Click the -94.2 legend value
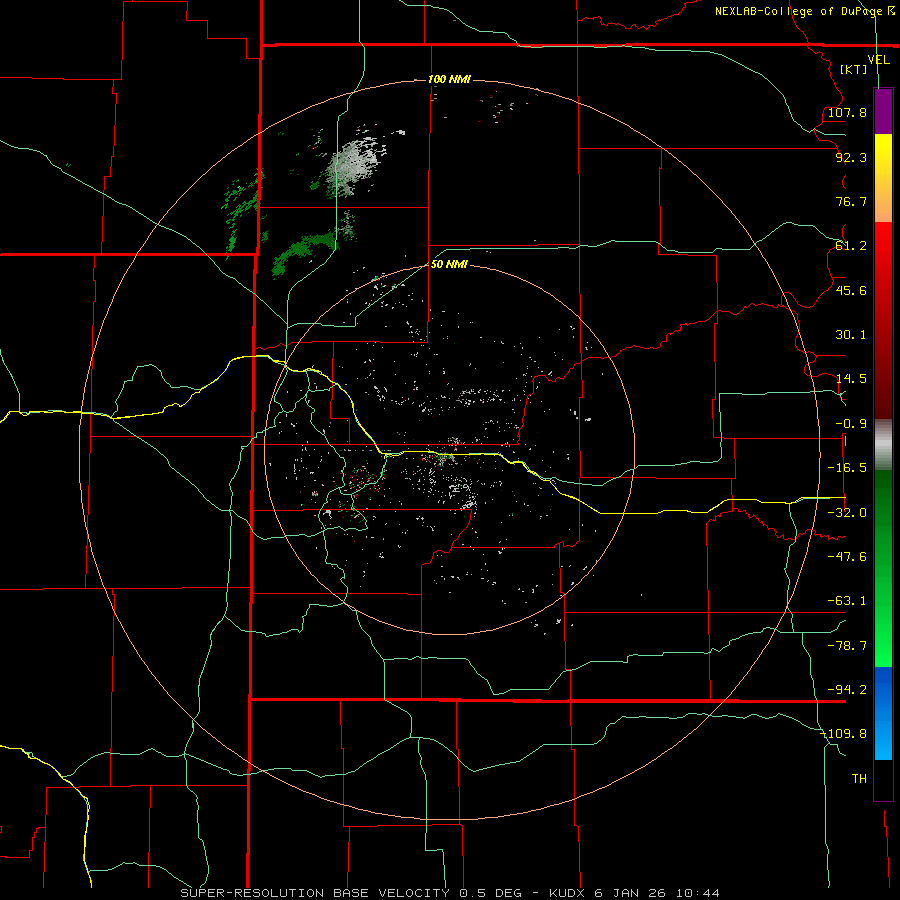Screen dimensions: 900x900 pos(847,690)
